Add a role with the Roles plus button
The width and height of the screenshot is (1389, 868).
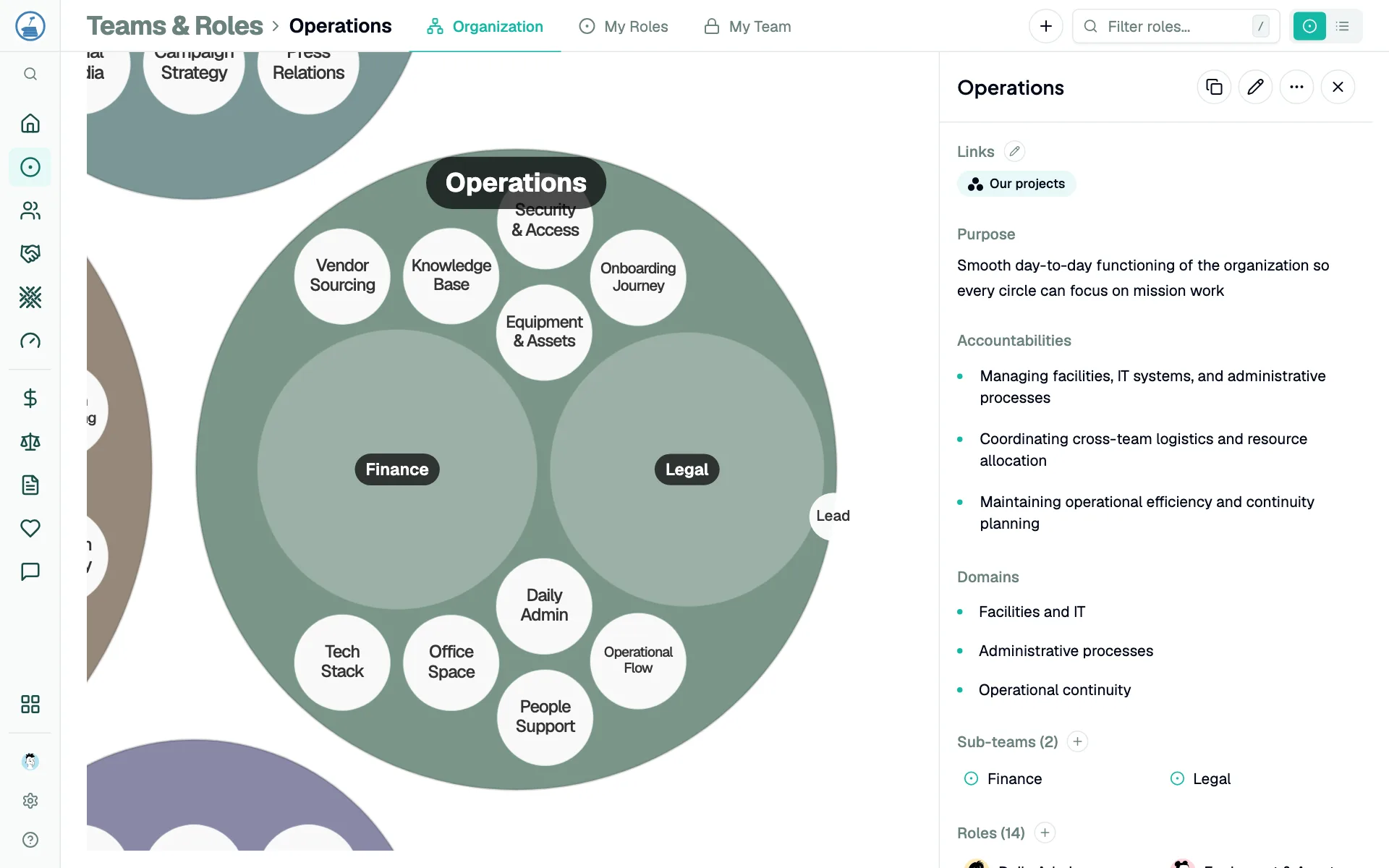click(x=1045, y=833)
